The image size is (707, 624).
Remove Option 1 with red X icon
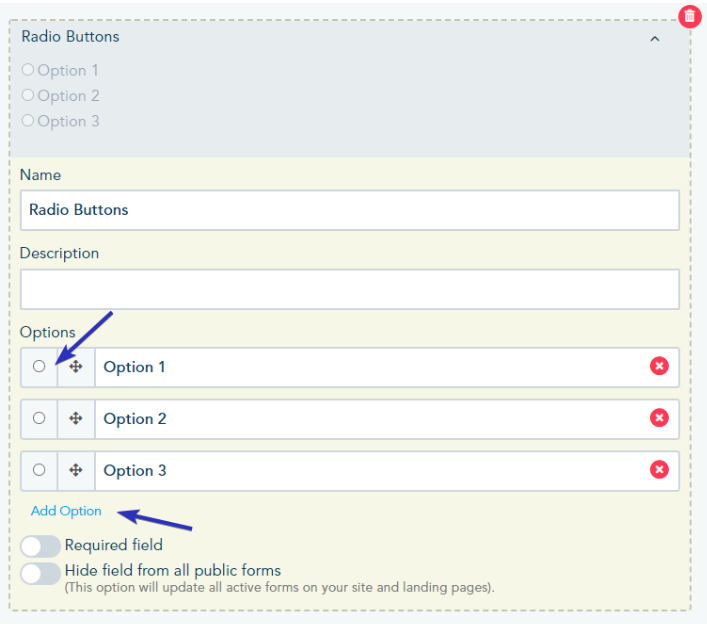[659, 366]
